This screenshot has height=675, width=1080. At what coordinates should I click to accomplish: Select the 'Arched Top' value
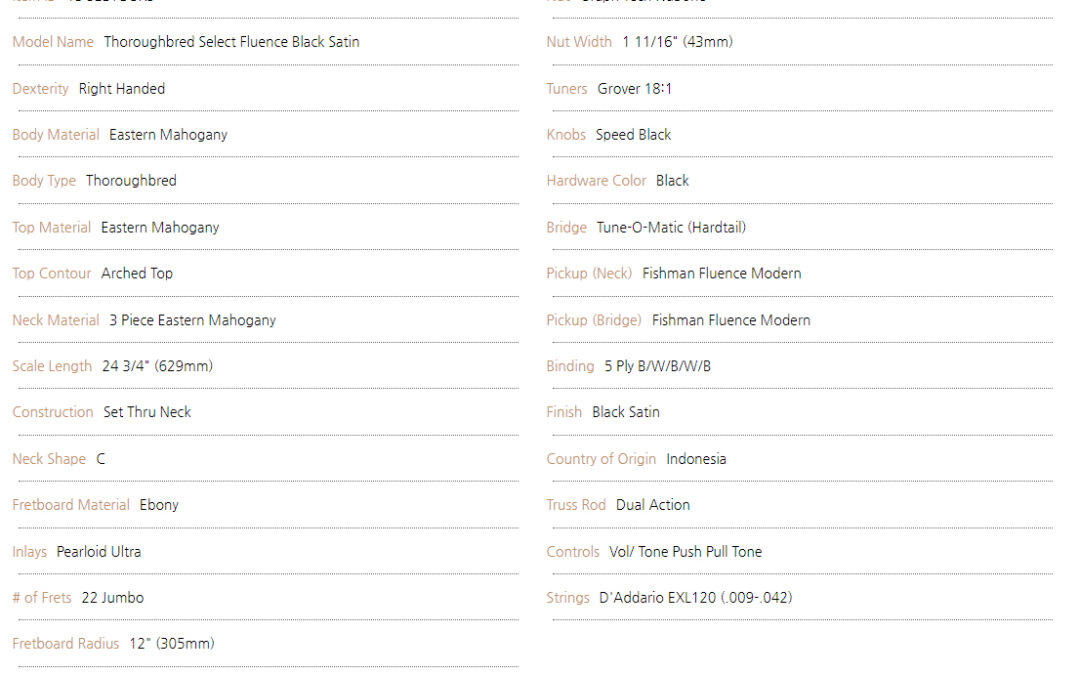pyautogui.click(x=137, y=273)
